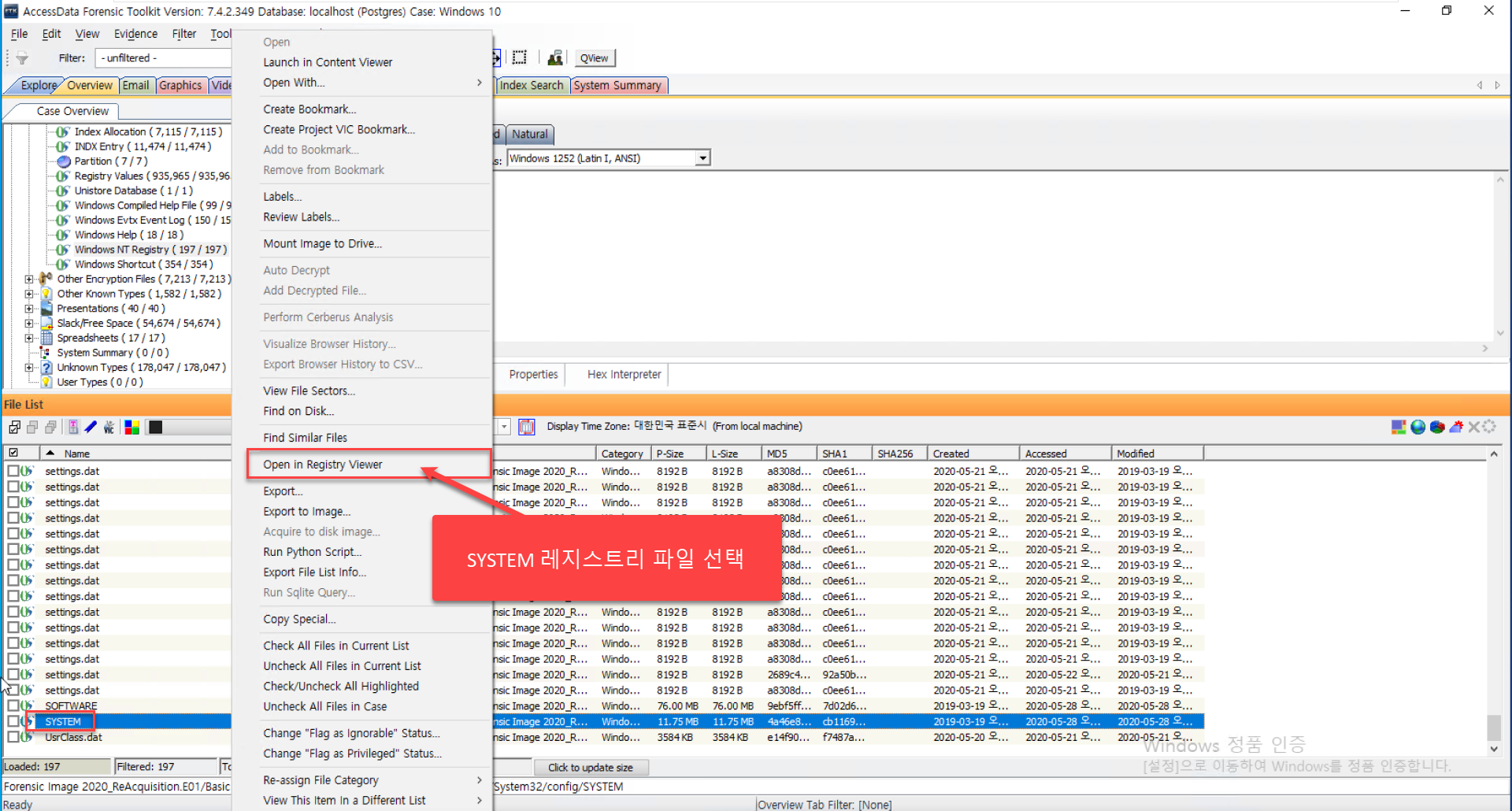
Task: Open the Graphics tab
Action: pos(180,85)
